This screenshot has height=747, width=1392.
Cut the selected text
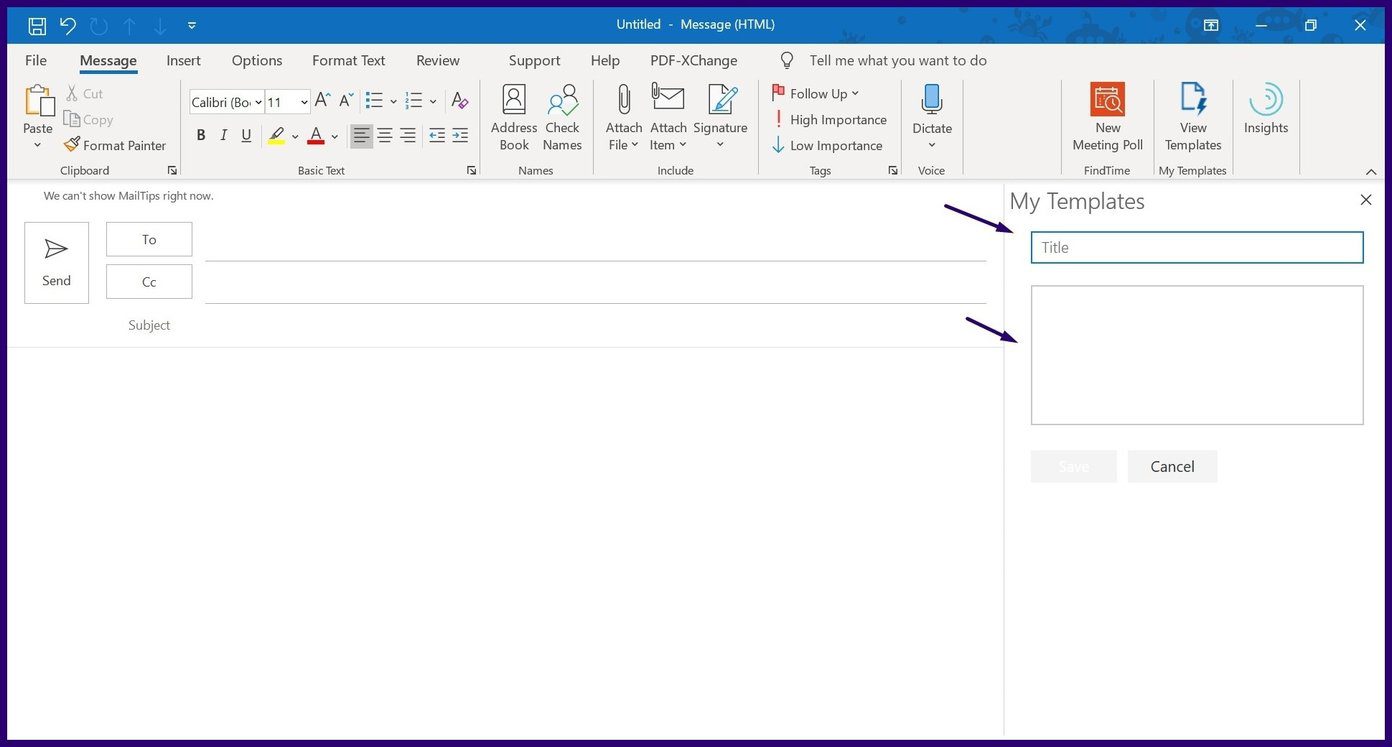click(84, 94)
